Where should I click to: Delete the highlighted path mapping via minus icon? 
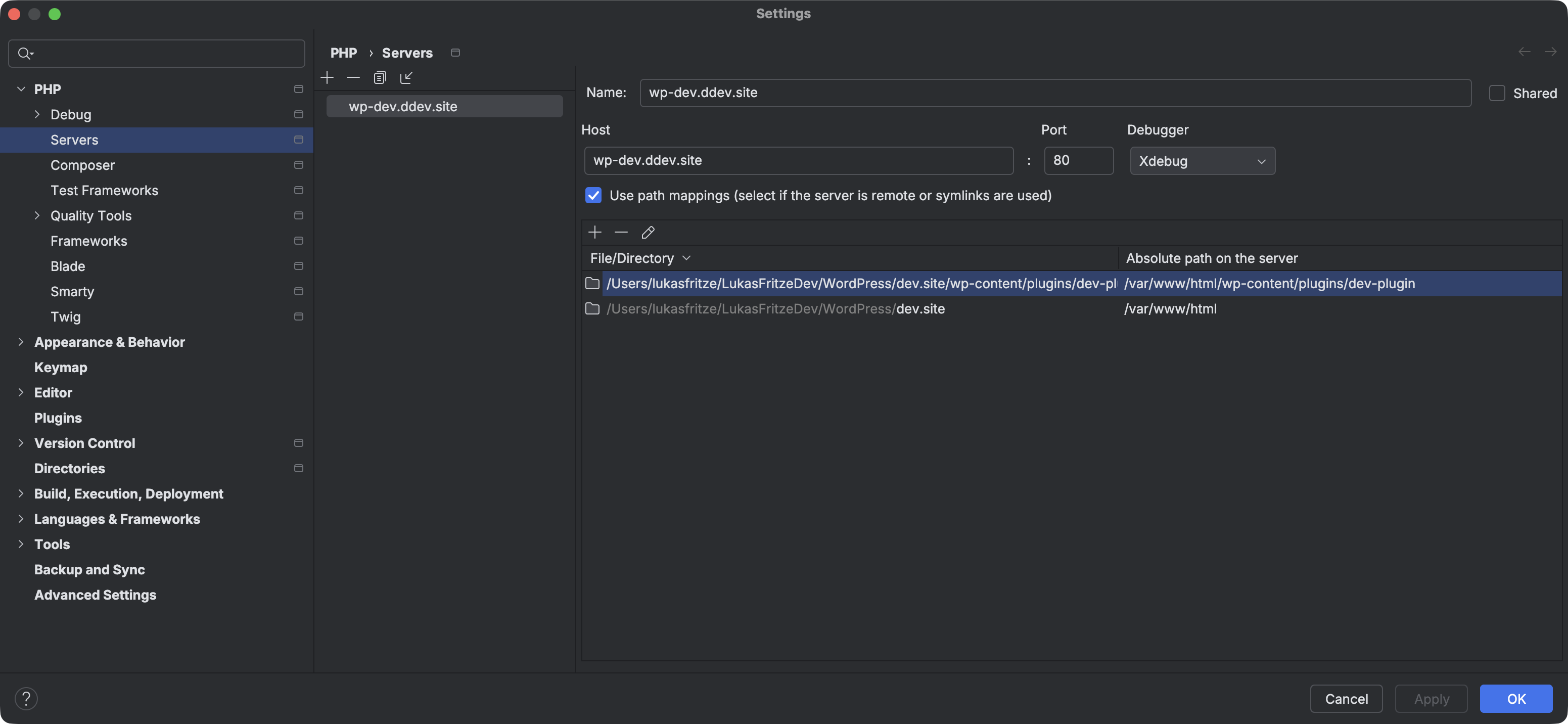[x=621, y=232]
